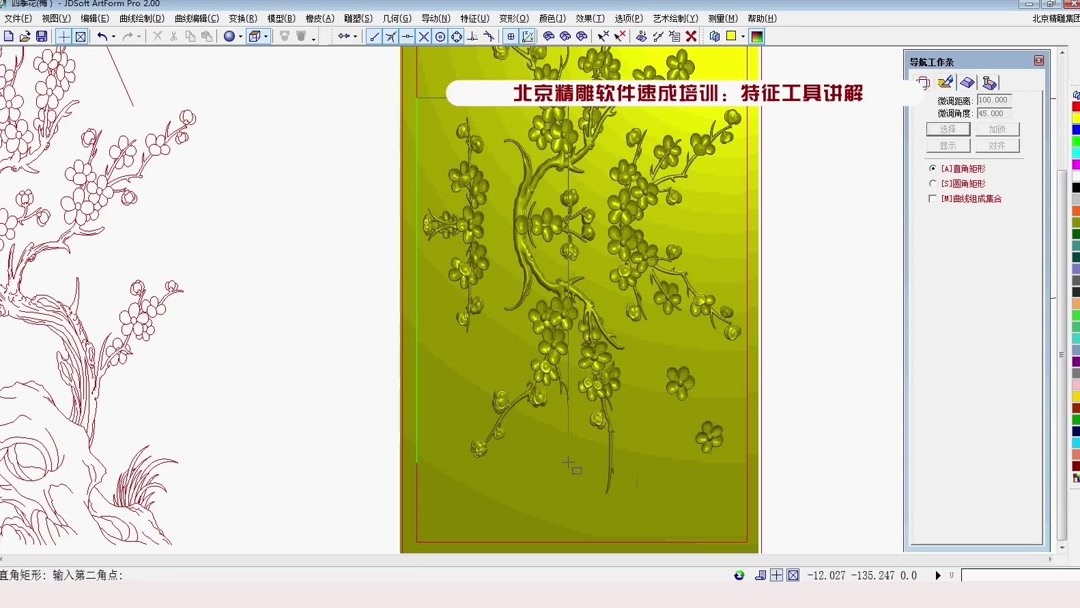Expand the dropdown next to the arrow style tool
The image size is (1080, 608).
(353, 37)
